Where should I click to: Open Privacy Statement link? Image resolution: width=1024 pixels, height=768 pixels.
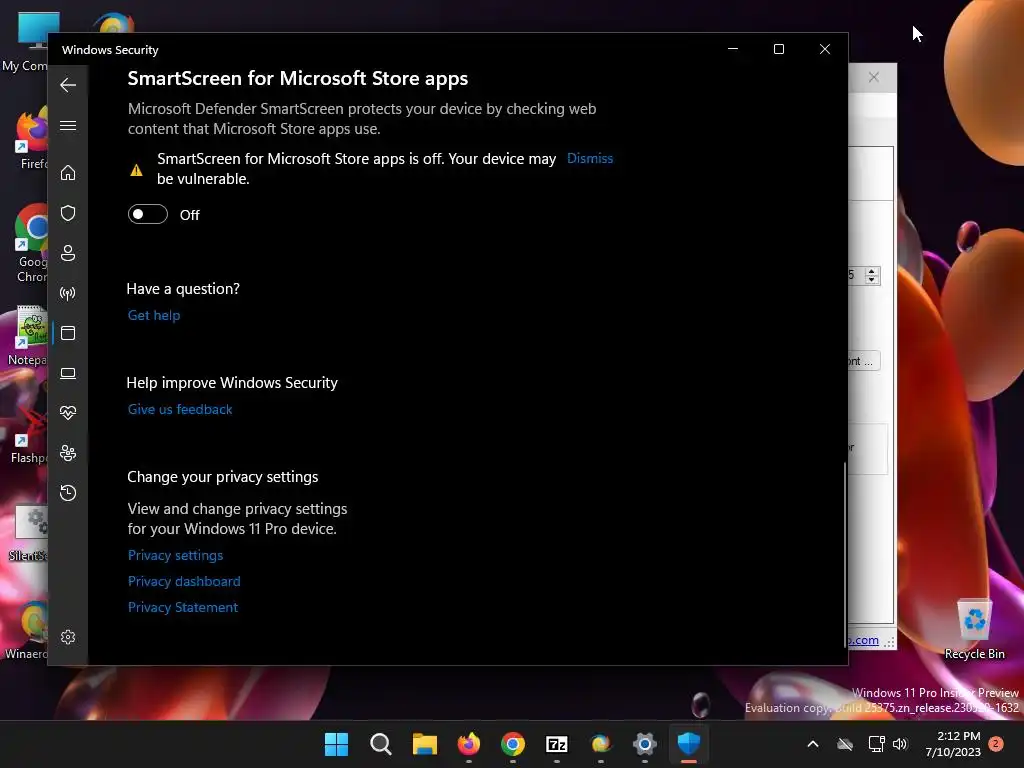coord(183,607)
